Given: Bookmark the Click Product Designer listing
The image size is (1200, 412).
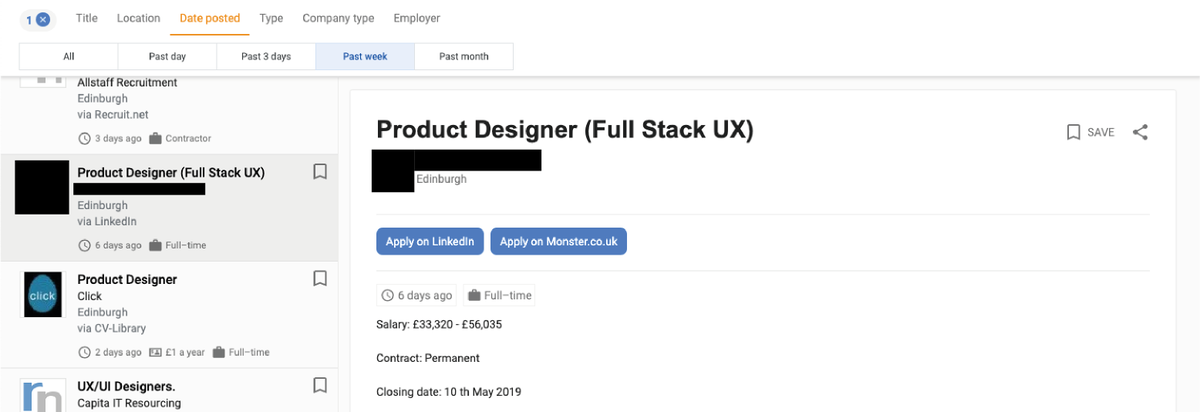Looking at the screenshot, I should point(320,279).
